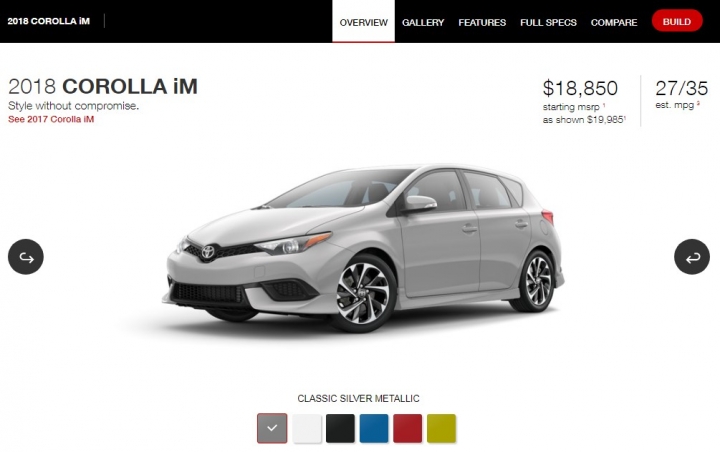Open footnote 1 beside starting msrp
The width and height of the screenshot is (720, 452).
(x=604, y=105)
